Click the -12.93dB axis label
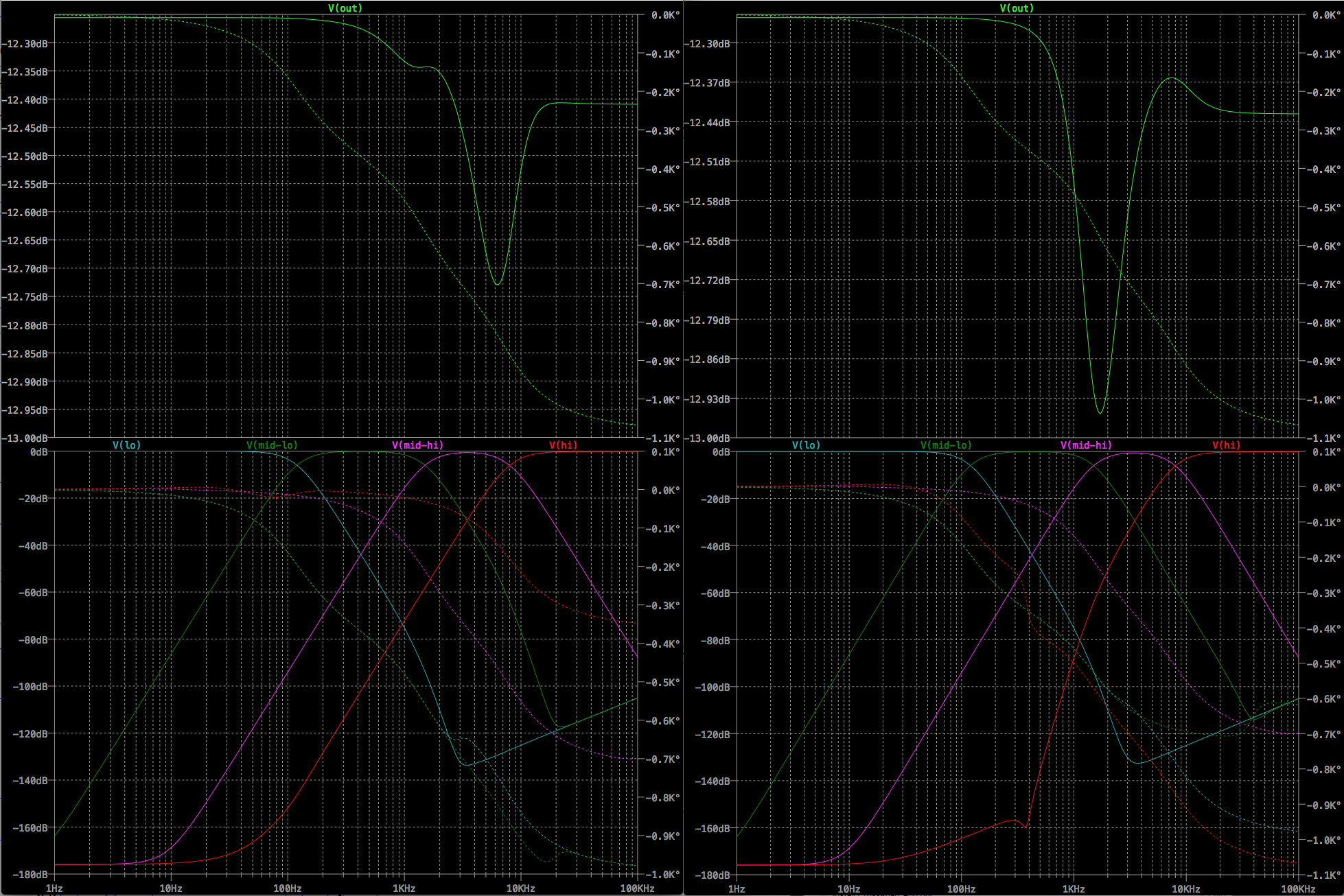Viewport: 1344px width, 896px height. point(707,399)
